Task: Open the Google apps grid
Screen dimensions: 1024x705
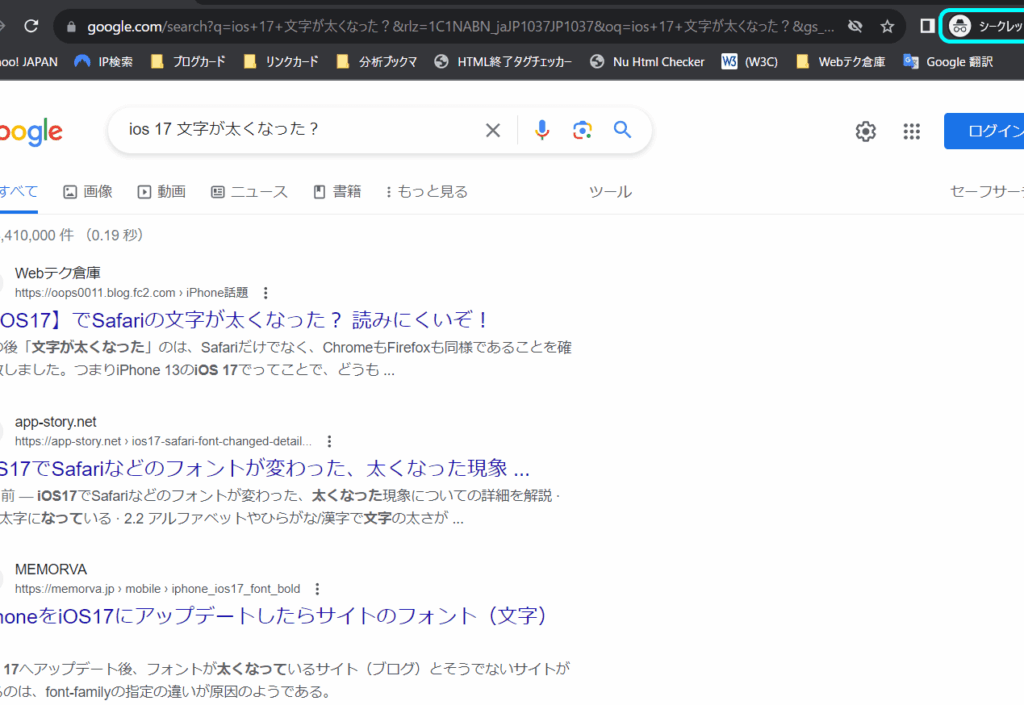Action: [x=911, y=131]
